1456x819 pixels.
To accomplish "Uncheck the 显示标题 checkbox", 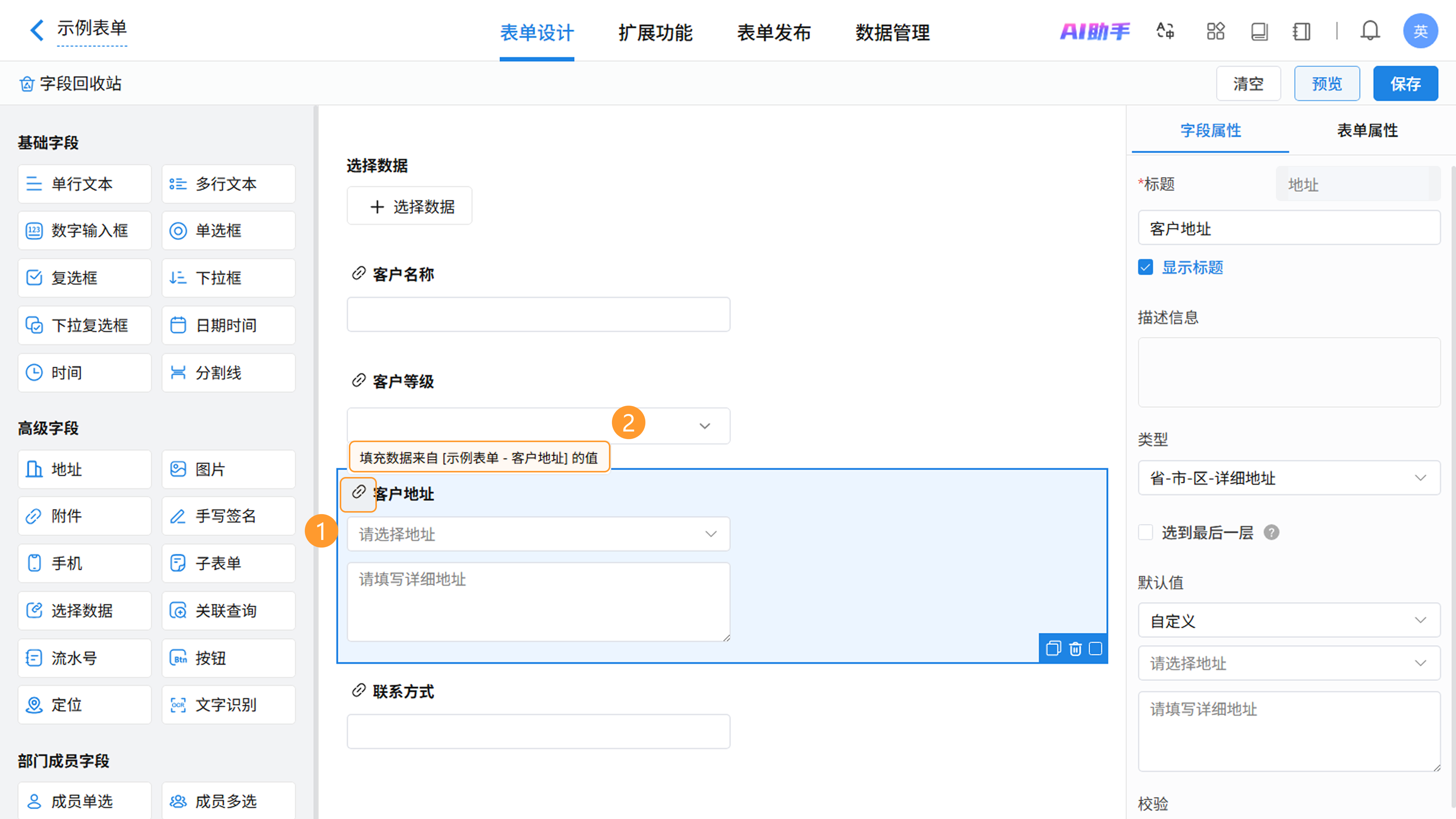I will tap(1146, 267).
